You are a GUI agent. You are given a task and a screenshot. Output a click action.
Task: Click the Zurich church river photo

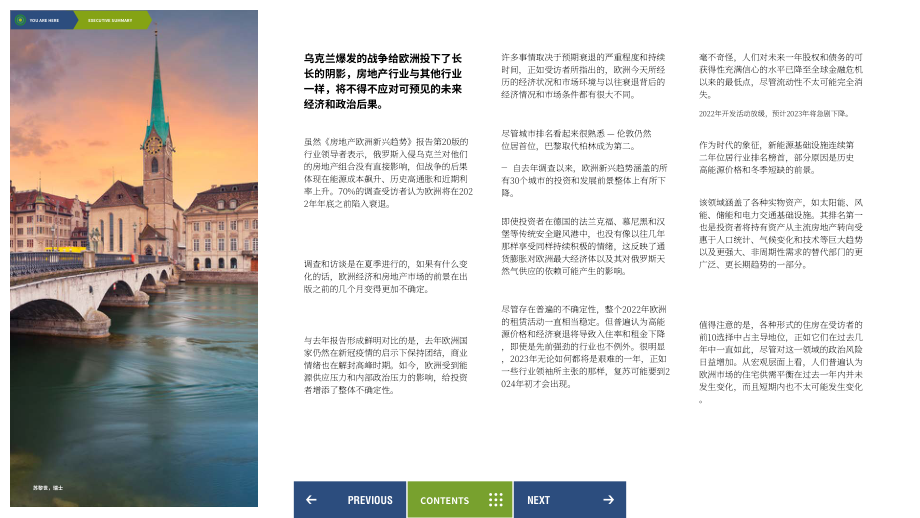[x=134, y=258]
